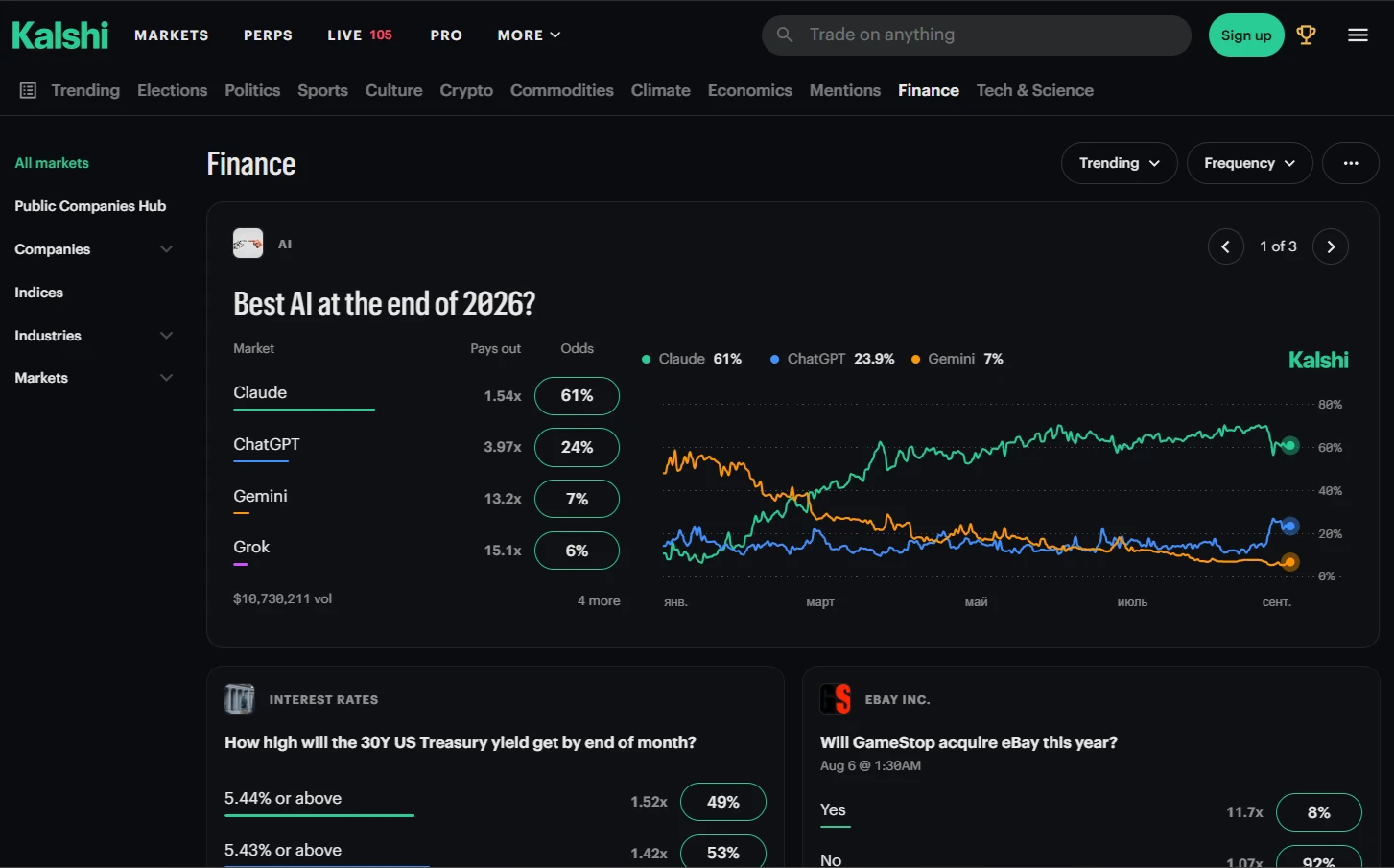Screen dimensions: 1394x868
Task: Switch to the Economics category tab
Action: coord(750,90)
